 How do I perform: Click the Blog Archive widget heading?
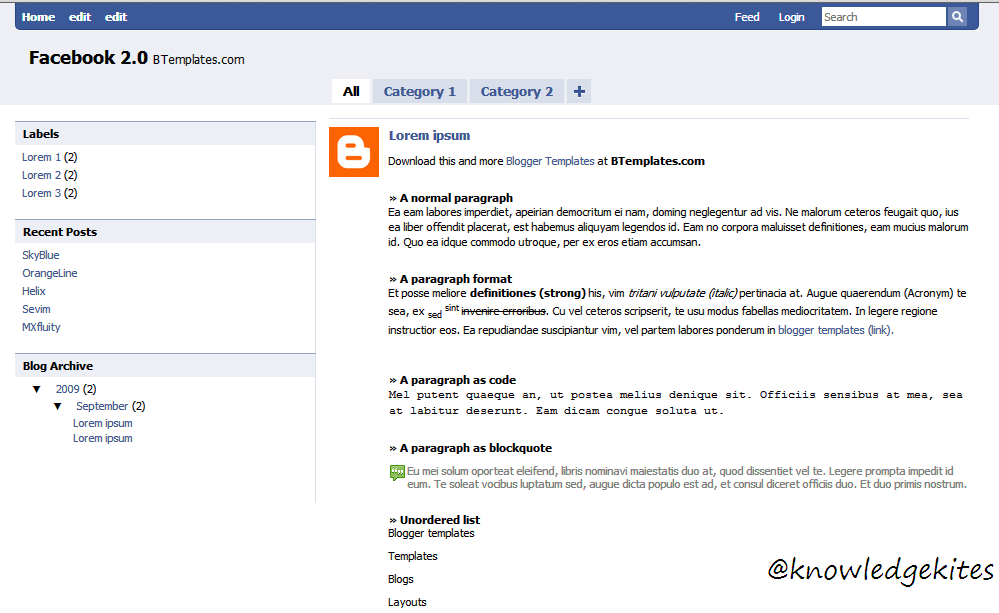point(58,366)
